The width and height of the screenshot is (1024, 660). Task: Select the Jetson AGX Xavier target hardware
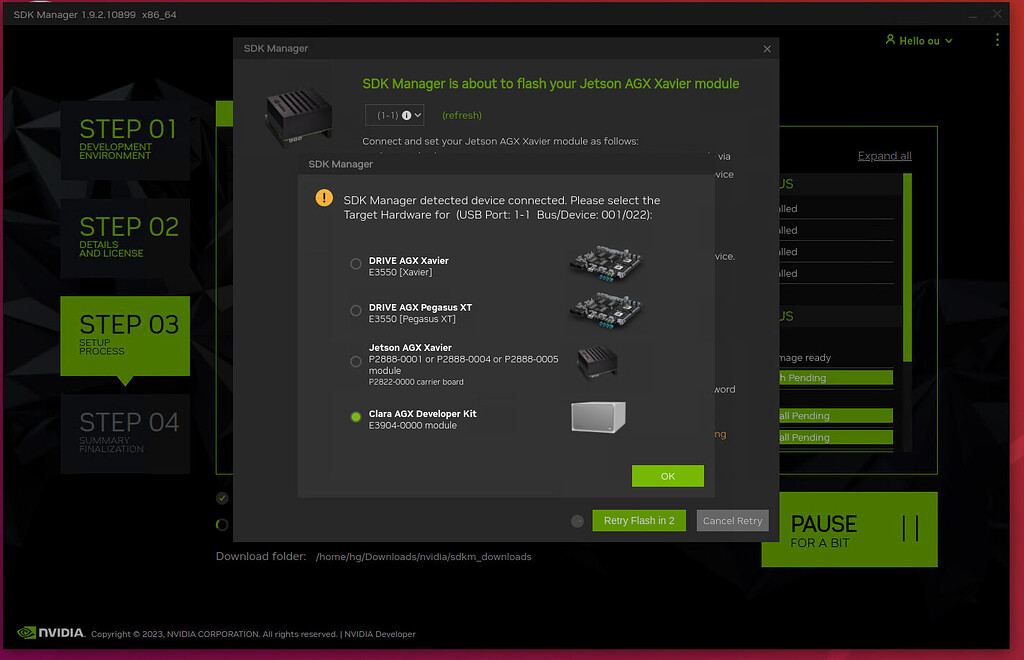tap(355, 362)
